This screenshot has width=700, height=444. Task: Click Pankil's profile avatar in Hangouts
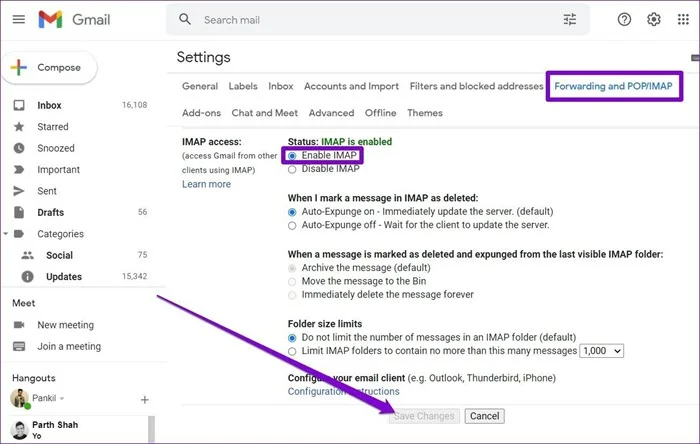[19, 398]
